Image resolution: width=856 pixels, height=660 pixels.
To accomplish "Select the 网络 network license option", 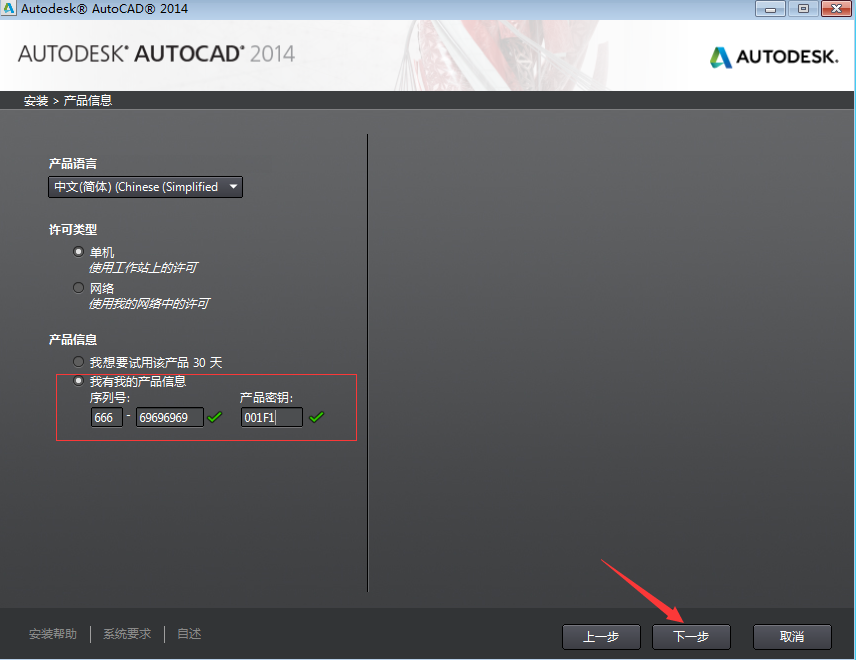I will [79, 288].
